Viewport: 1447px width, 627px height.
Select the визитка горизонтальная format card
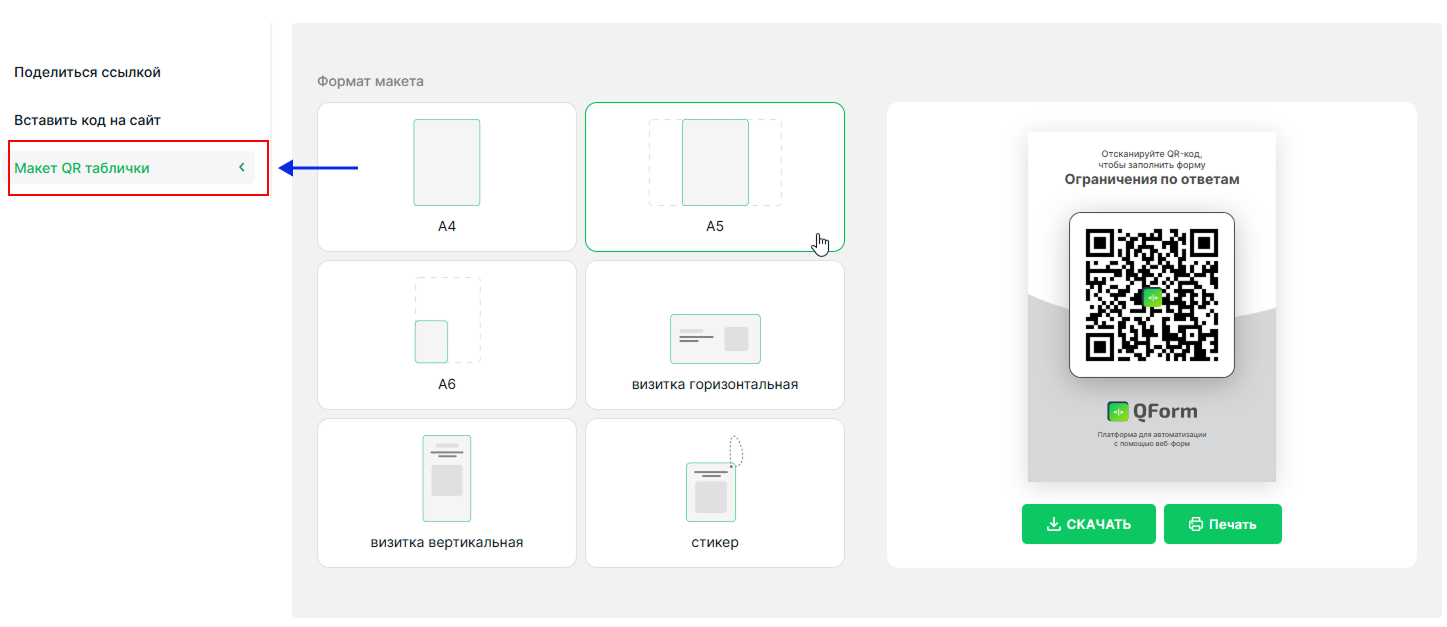click(x=715, y=335)
